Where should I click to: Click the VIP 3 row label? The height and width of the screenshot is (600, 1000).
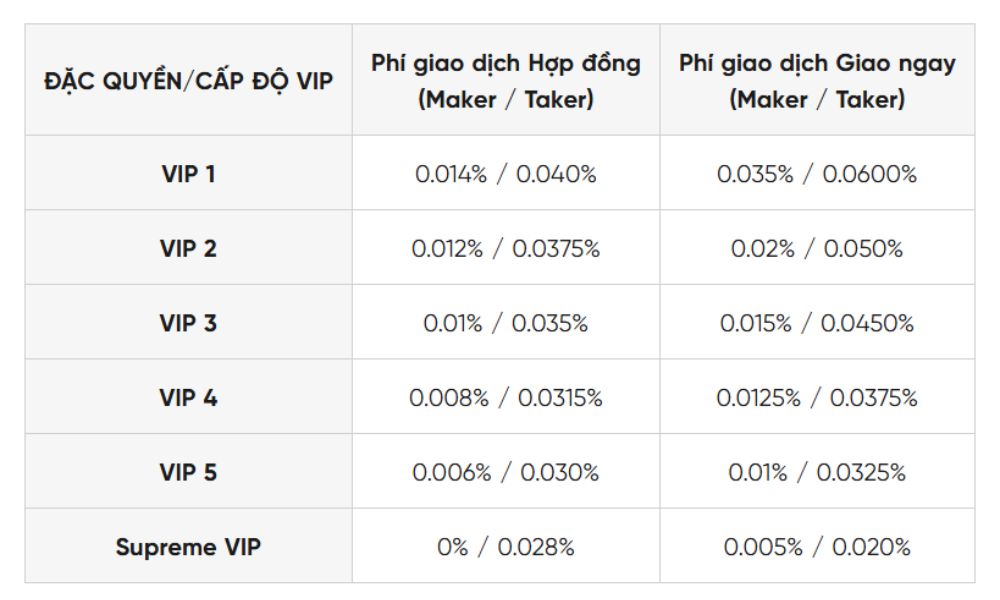pos(188,323)
